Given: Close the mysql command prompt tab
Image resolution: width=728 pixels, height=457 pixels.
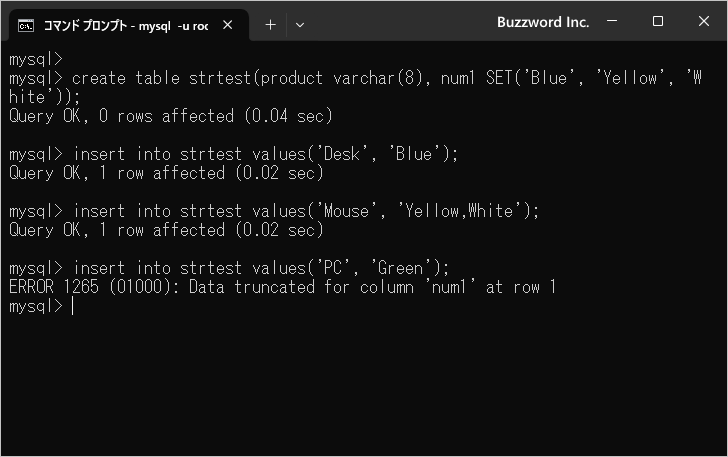Looking at the screenshot, I should tap(228, 25).
